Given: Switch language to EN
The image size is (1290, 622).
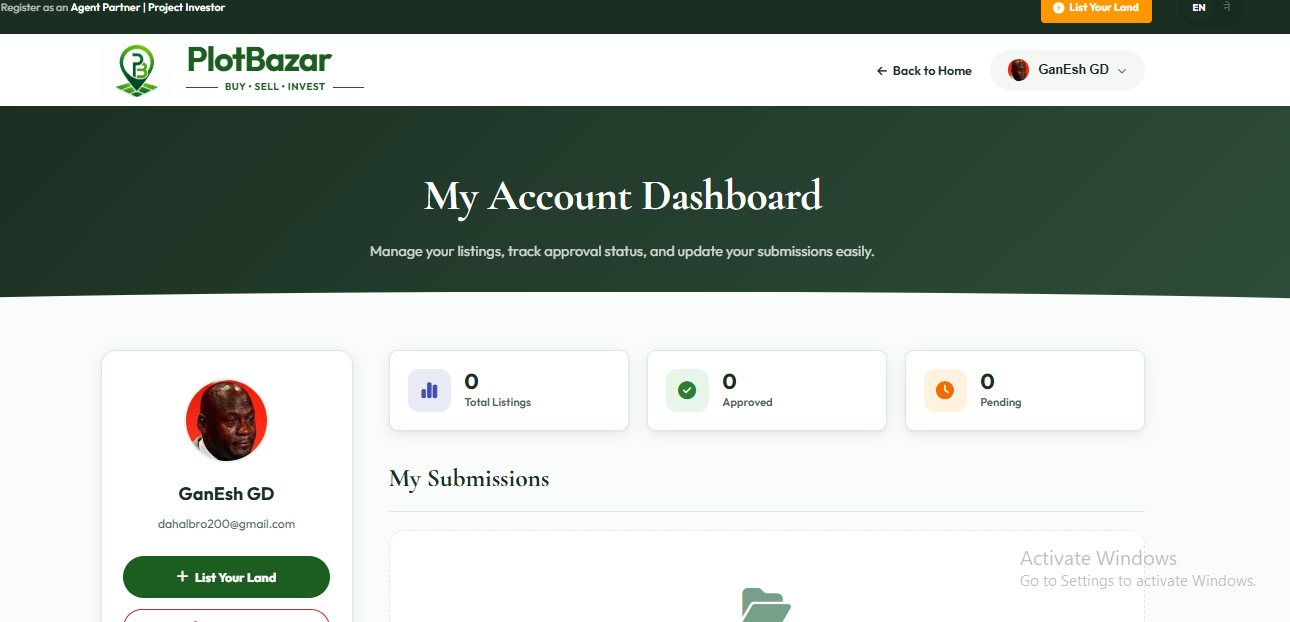Looking at the screenshot, I should (x=1198, y=8).
